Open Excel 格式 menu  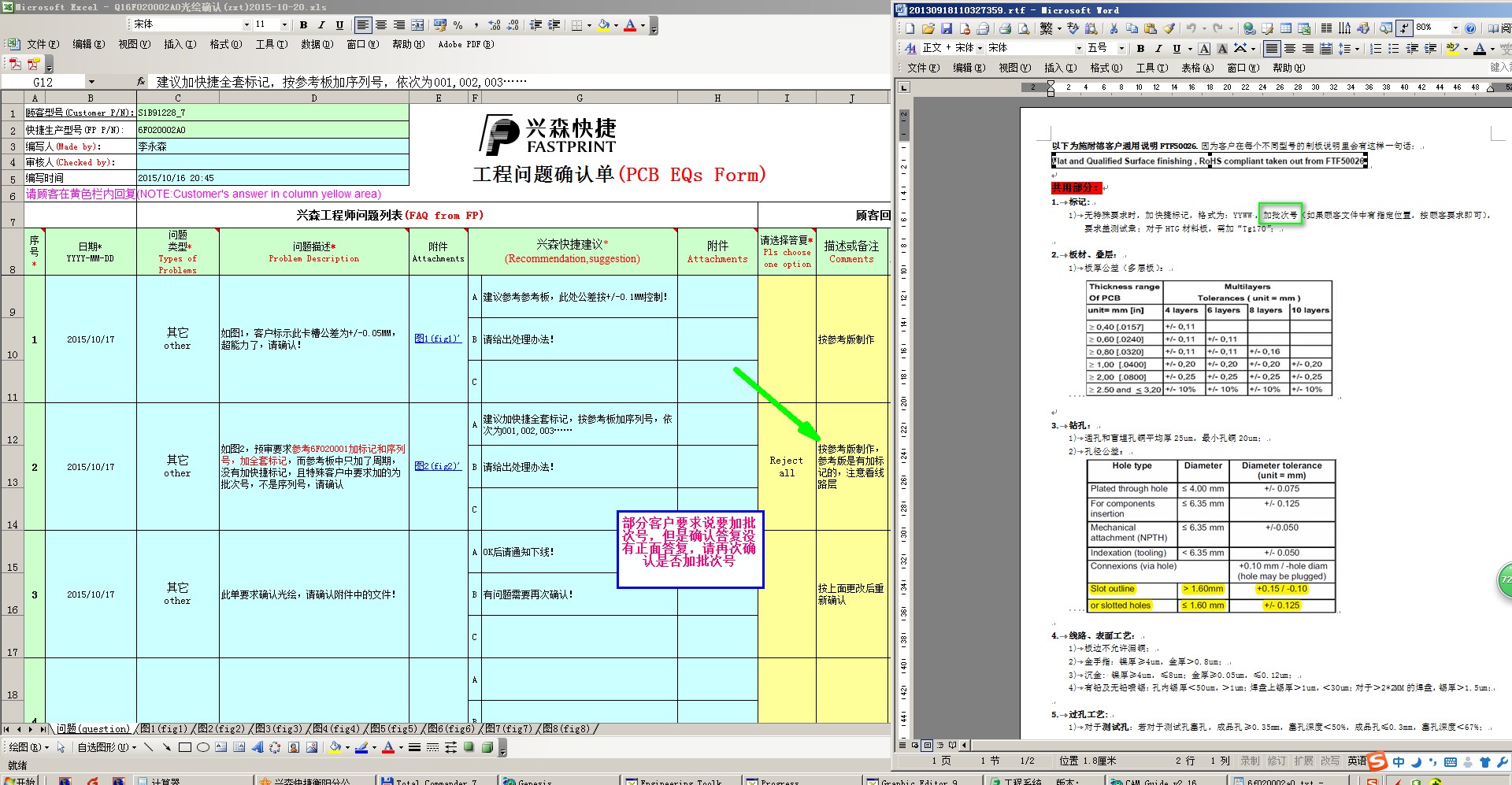[x=226, y=45]
